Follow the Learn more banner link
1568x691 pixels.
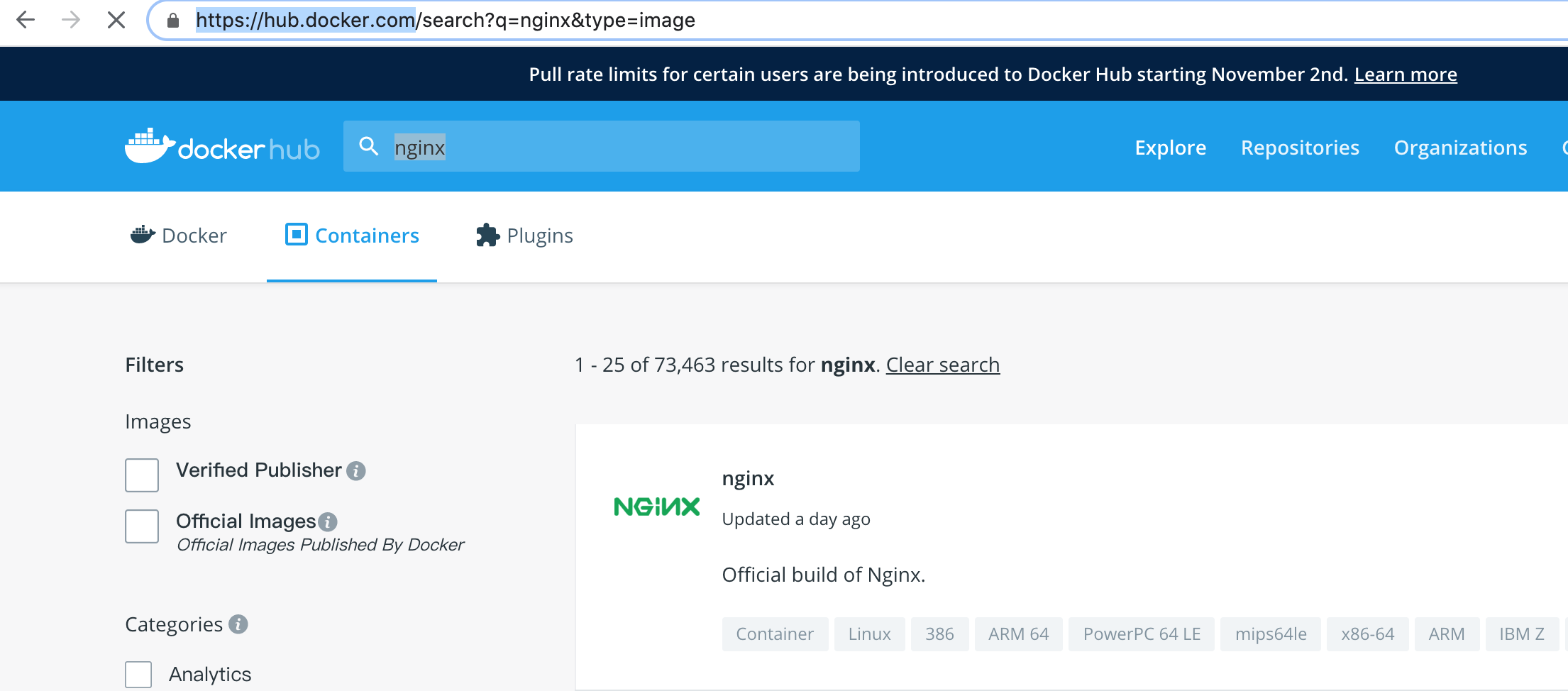(1406, 74)
